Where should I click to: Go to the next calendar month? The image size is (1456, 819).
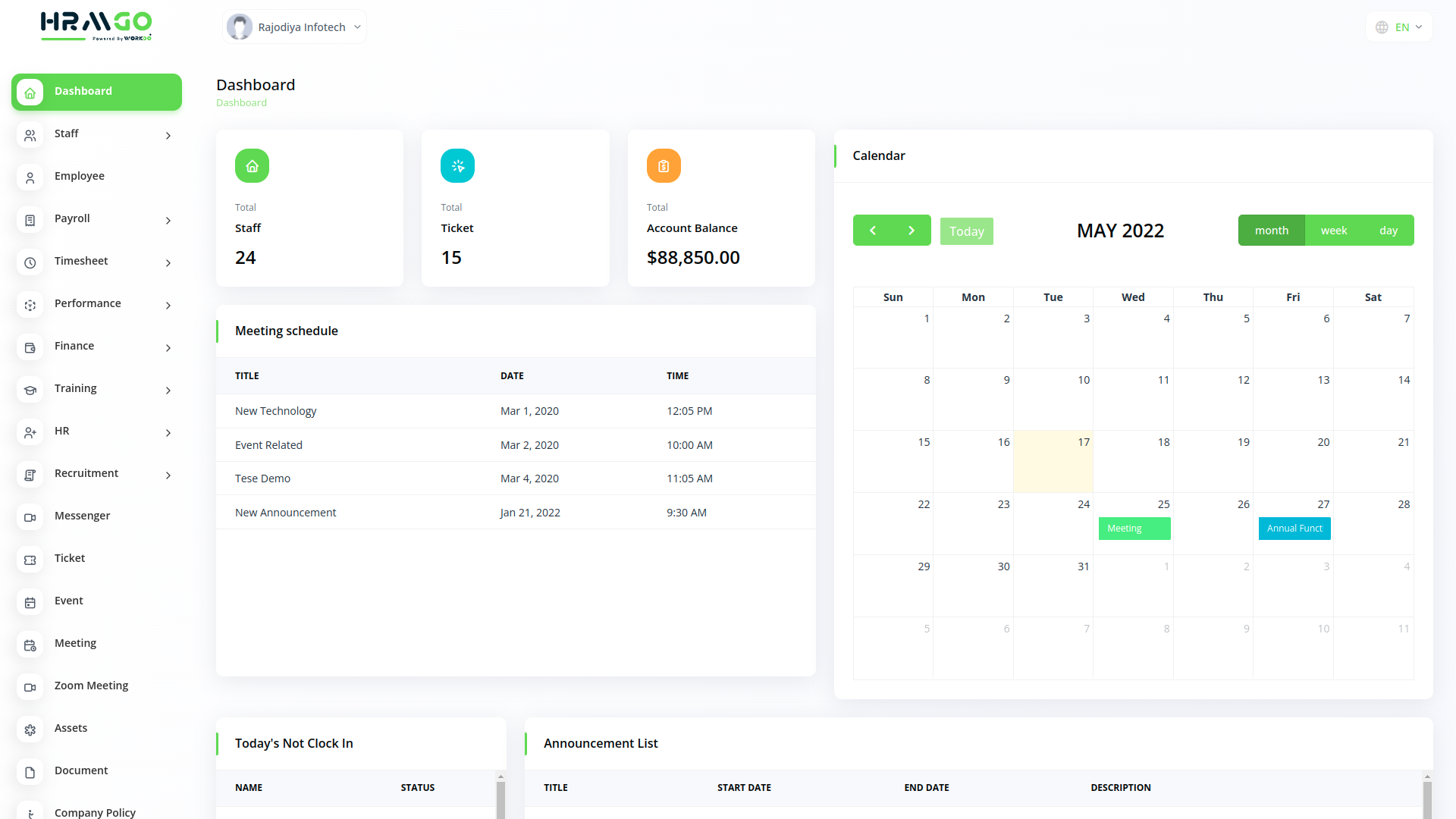point(912,231)
